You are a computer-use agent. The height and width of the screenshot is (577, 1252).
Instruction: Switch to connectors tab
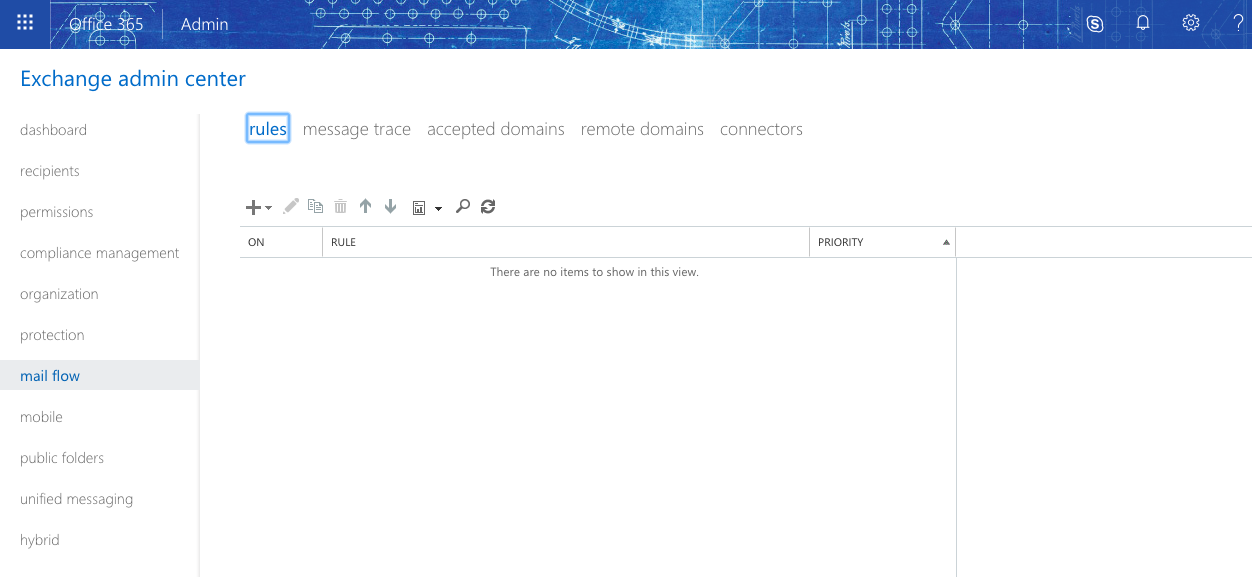(x=761, y=129)
